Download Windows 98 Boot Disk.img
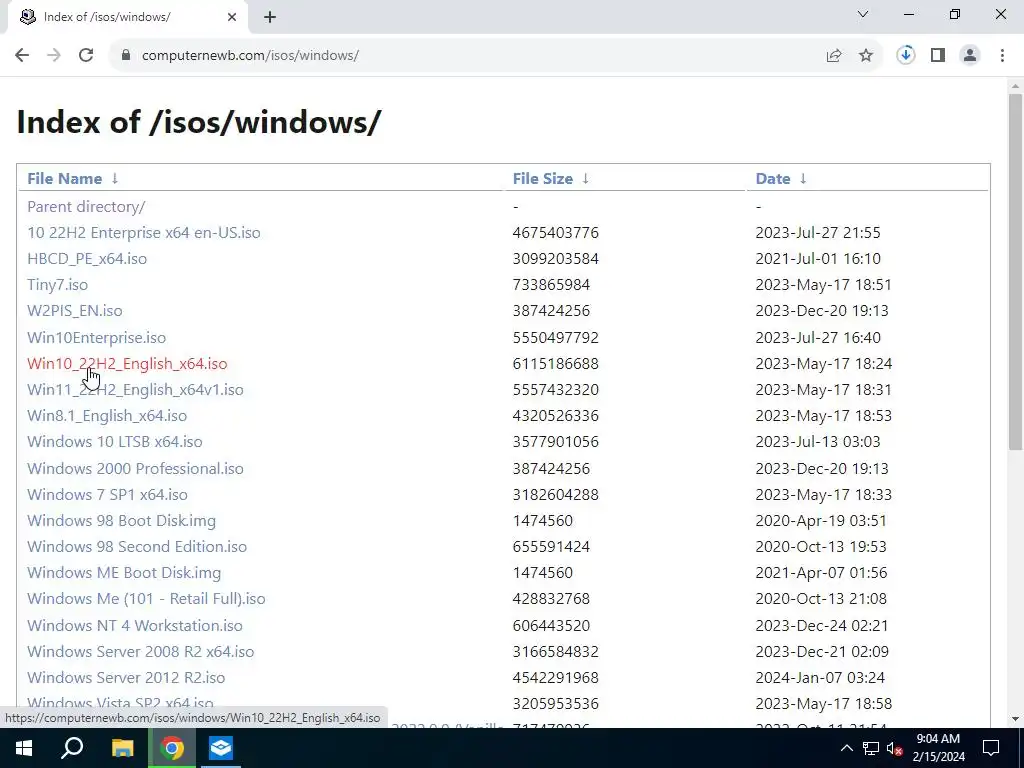 (x=121, y=520)
